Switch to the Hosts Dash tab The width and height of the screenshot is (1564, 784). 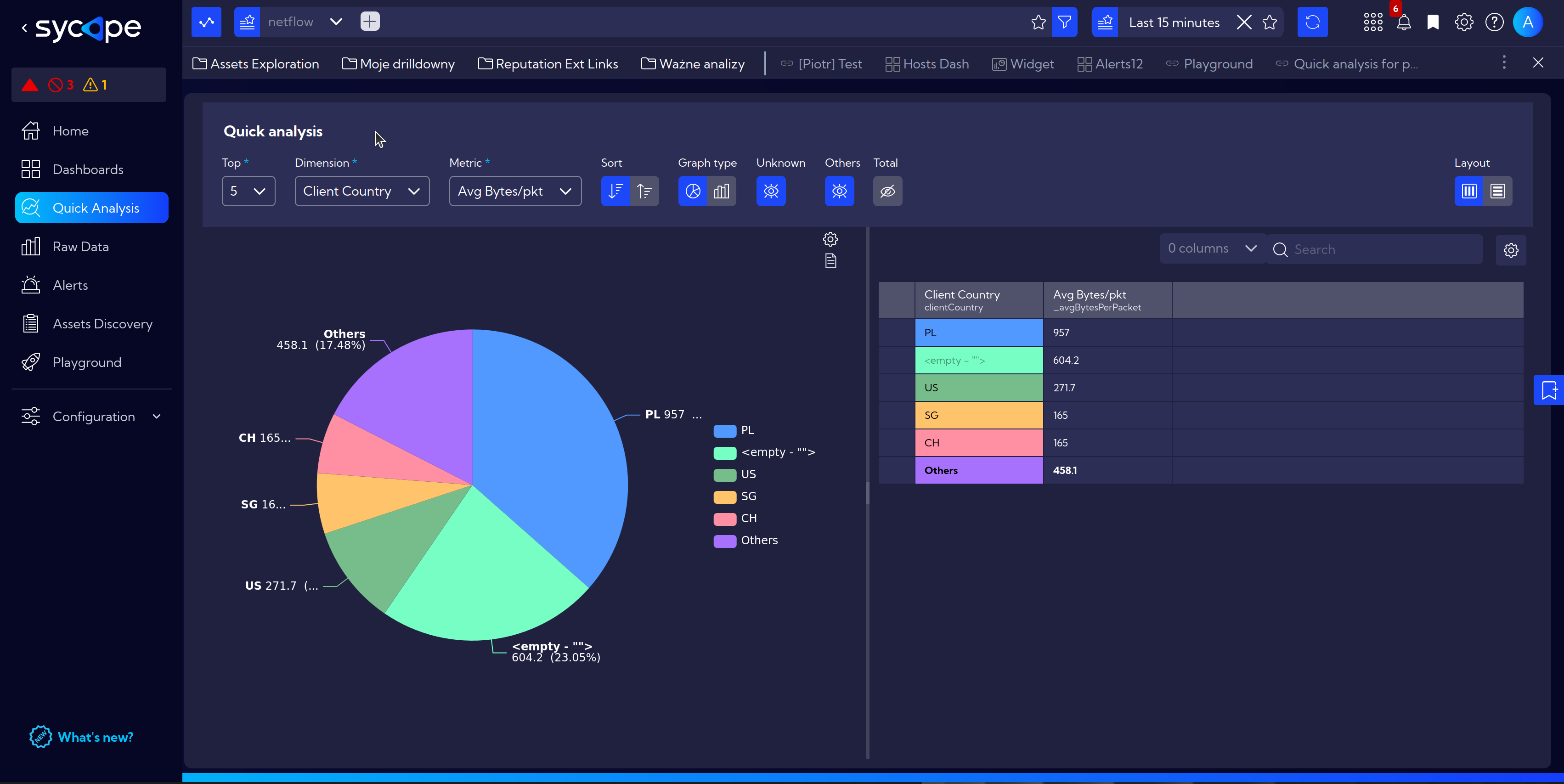[927, 64]
